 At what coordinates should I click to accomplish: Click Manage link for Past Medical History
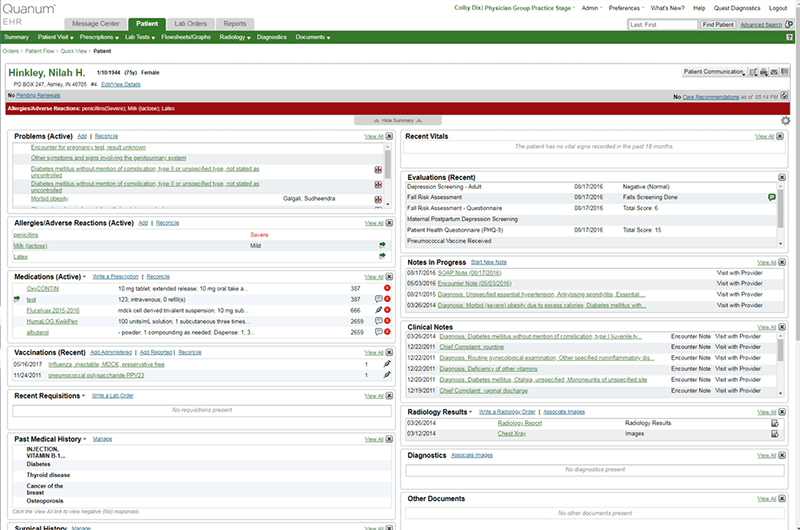pyautogui.click(x=102, y=439)
